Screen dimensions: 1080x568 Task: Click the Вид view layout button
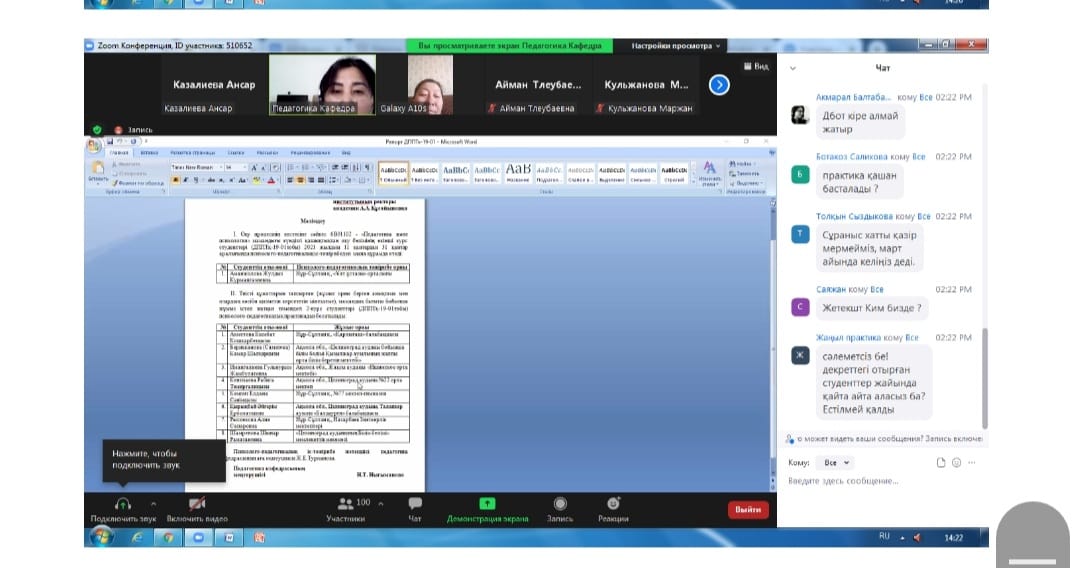[x=755, y=67]
